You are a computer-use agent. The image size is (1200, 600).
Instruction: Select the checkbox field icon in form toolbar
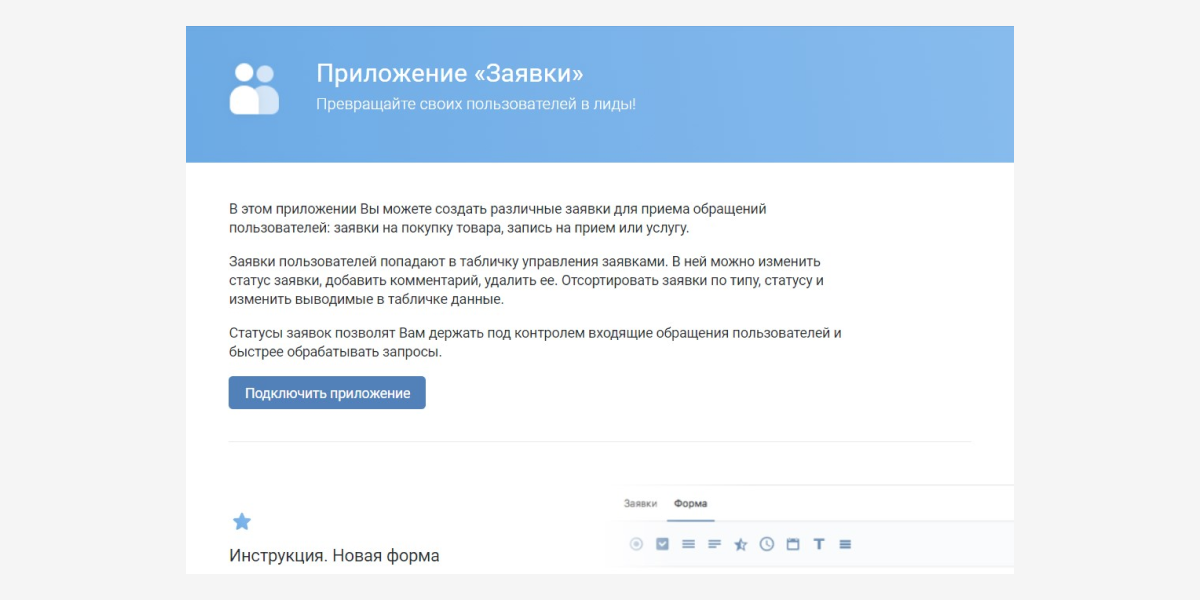coord(662,544)
